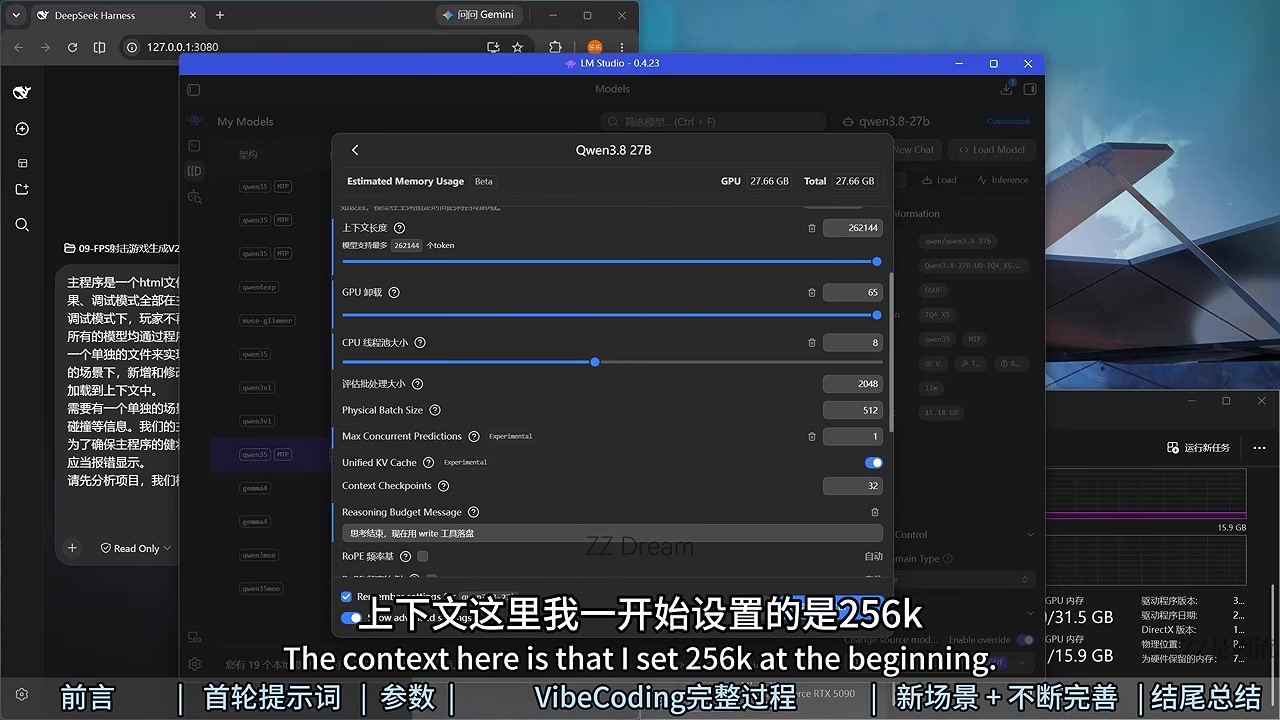The height and width of the screenshot is (720, 1280).
Task: Click Load Model button
Action: 991,150
